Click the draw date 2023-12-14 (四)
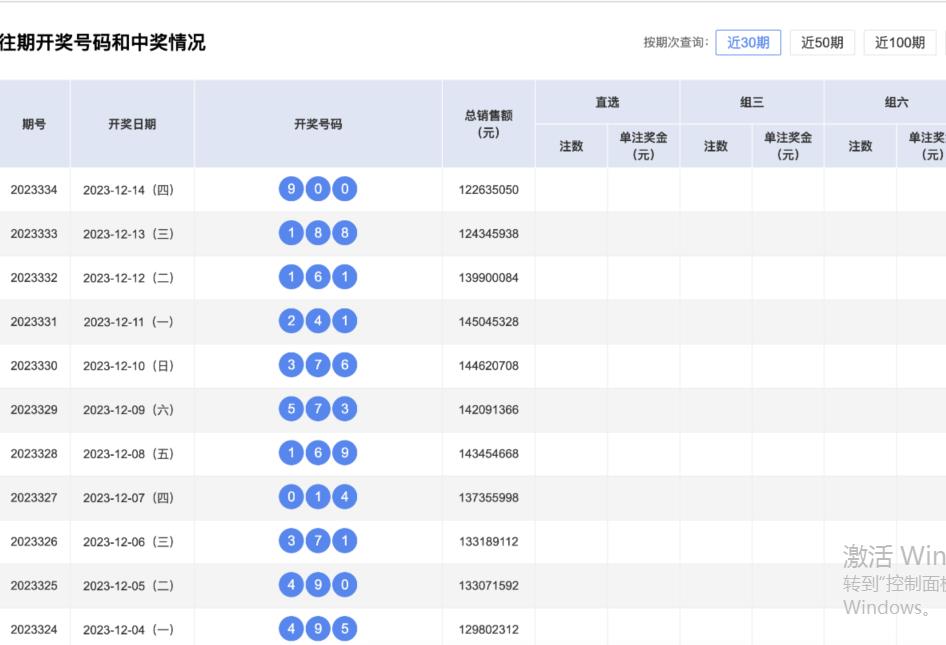This screenshot has width=946, height=645. [x=129, y=190]
